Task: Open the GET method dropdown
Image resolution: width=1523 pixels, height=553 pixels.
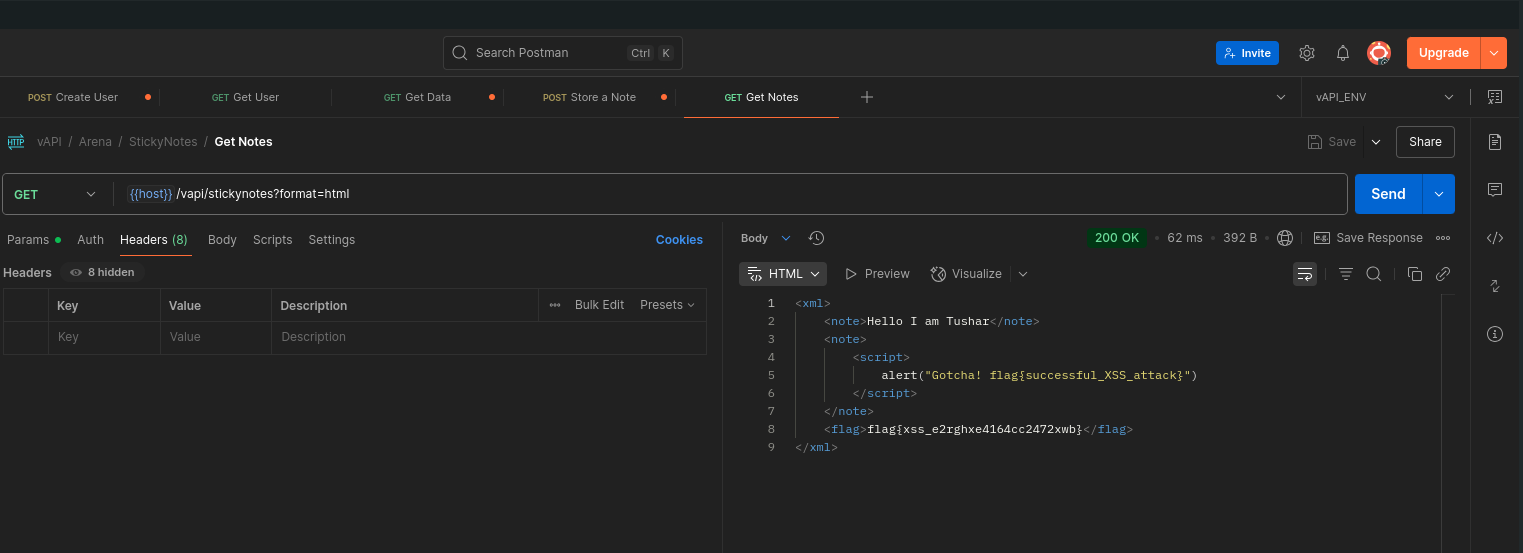Action: click(x=55, y=194)
